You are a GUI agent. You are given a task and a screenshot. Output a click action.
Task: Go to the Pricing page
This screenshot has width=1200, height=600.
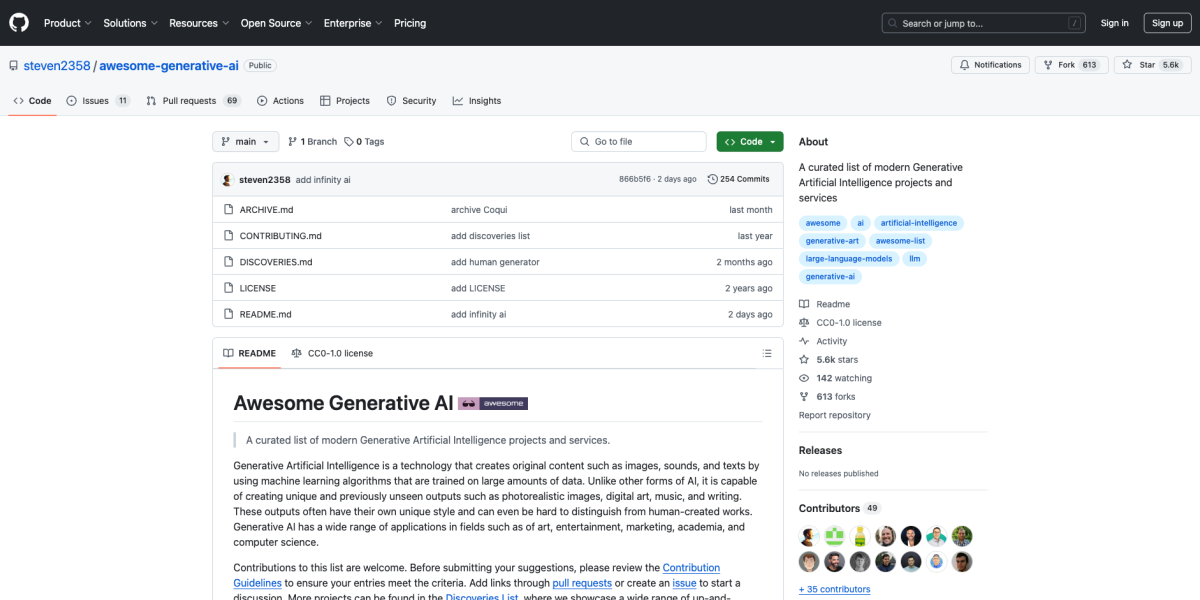[x=410, y=23]
